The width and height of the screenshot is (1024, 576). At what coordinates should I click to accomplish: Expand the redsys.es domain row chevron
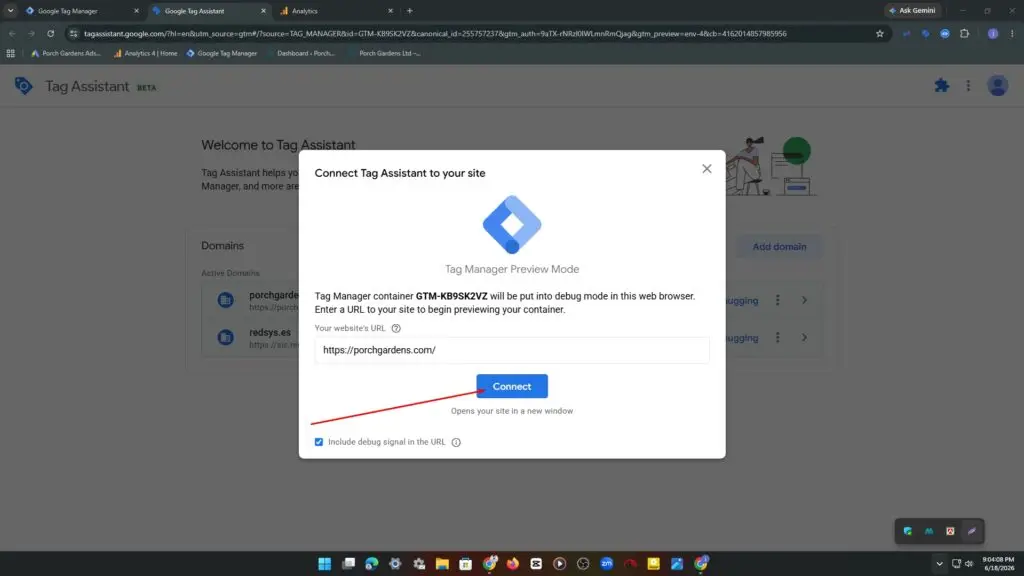click(805, 338)
